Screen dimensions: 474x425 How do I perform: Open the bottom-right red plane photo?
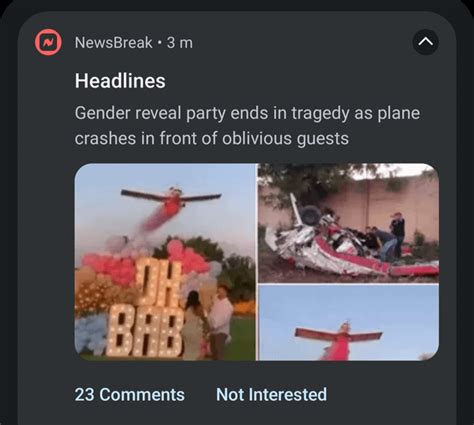tap(349, 323)
